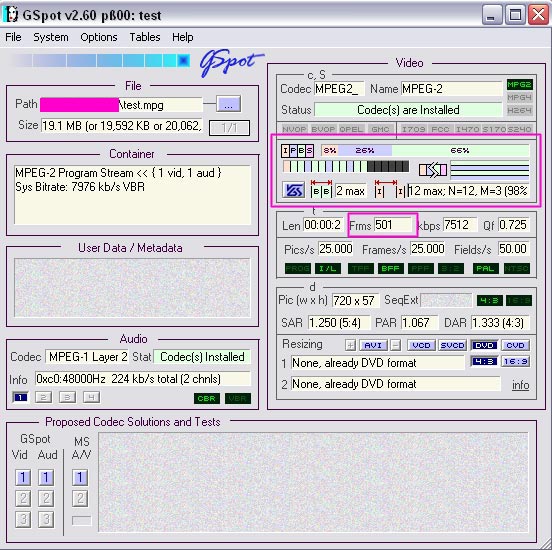Open the Options menu
Viewport: 552px width, 550px height.
click(99, 37)
